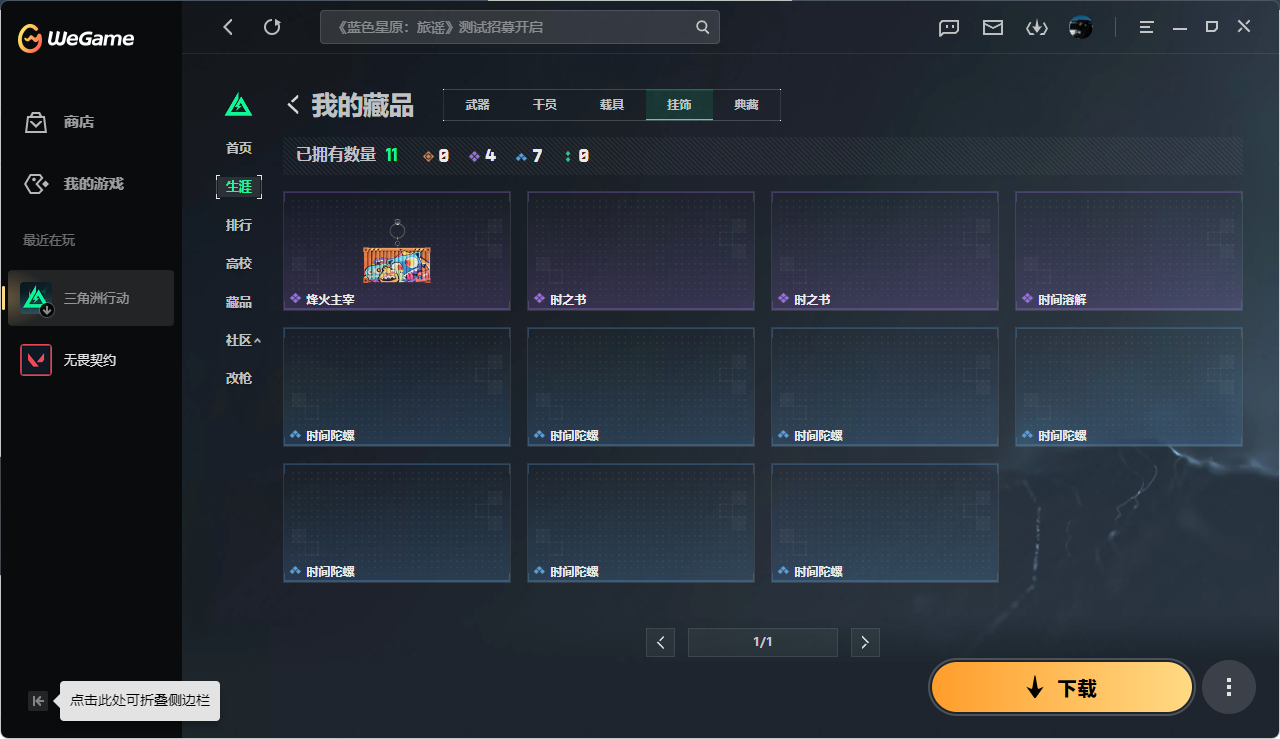Open the mail inbox icon
This screenshot has height=739, width=1280.
click(993, 28)
